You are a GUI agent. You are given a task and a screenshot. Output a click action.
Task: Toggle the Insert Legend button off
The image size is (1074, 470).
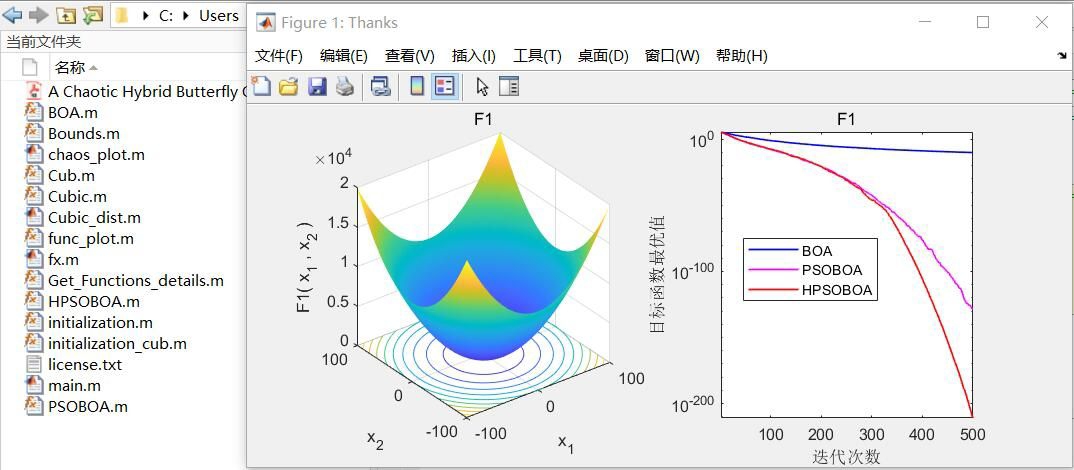pyautogui.click(x=445, y=86)
